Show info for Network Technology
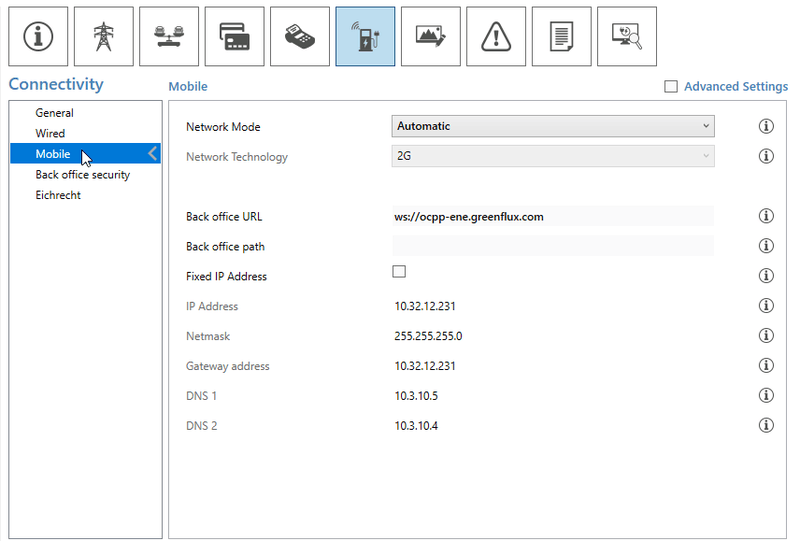800x541 pixels. (x=766, y=156)
